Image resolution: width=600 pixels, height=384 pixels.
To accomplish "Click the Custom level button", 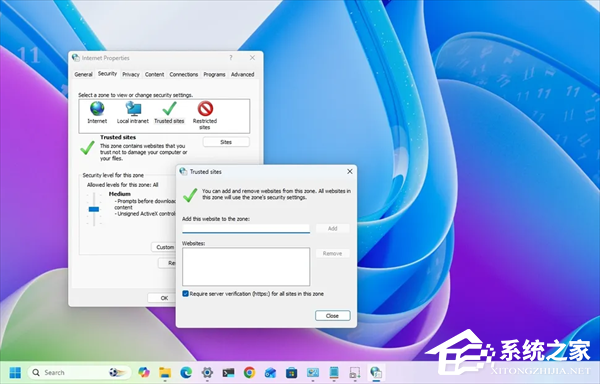I will coord(164,247).
